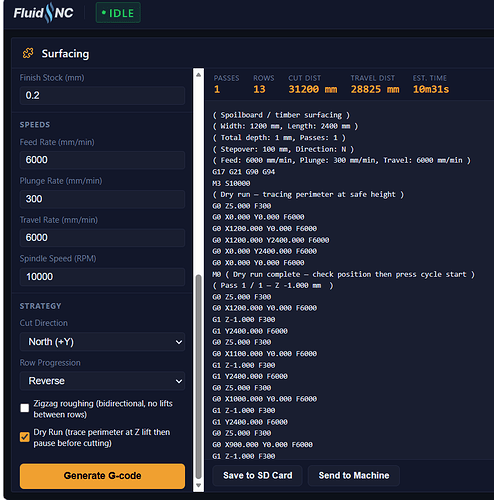This screenshot has width=494, height=500.
Task: Click the Finish Stock input field
Action: pyautogui.click(x=102, y=95)
